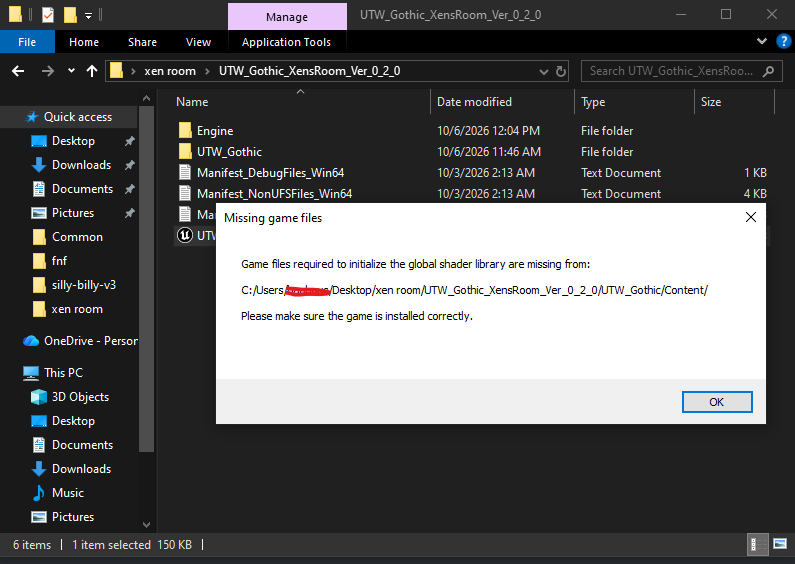Open recent locations dropdown arrow

tap(71, 71)
